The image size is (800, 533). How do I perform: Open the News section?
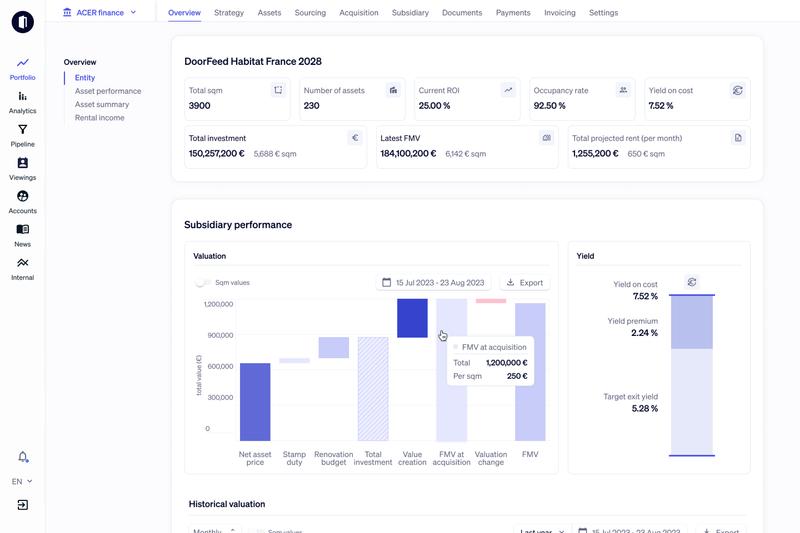click(22, 236)
